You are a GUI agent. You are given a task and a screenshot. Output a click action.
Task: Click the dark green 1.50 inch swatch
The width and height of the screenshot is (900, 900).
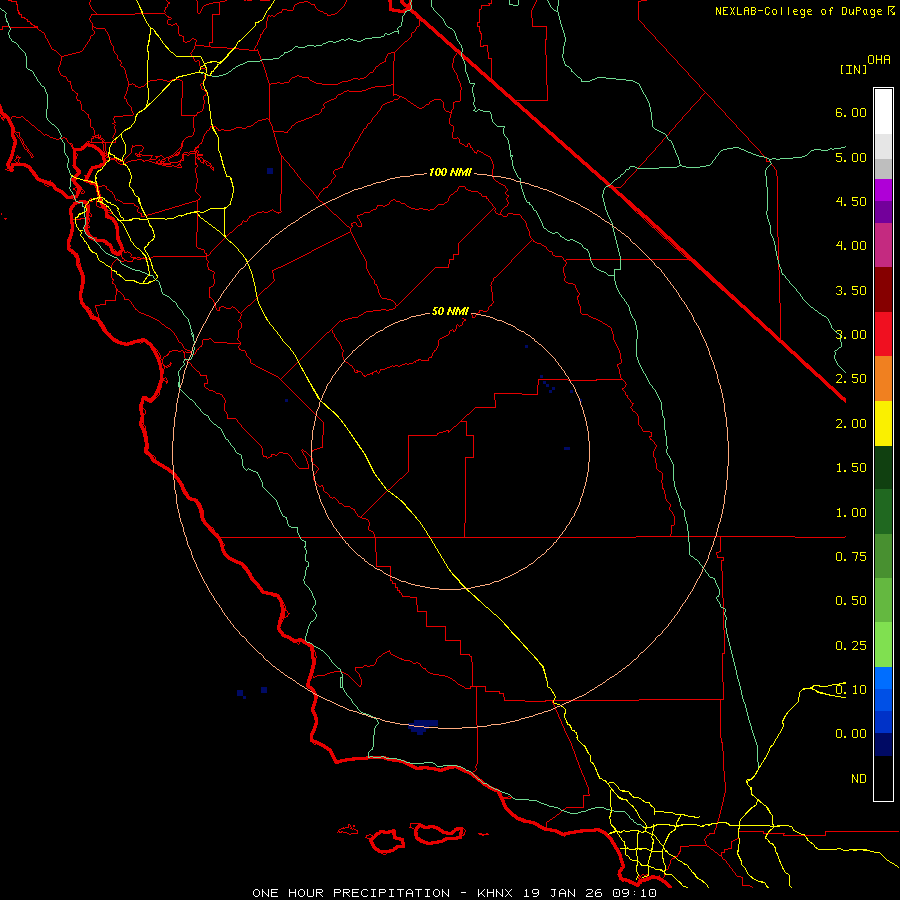(x=883, y=468)
